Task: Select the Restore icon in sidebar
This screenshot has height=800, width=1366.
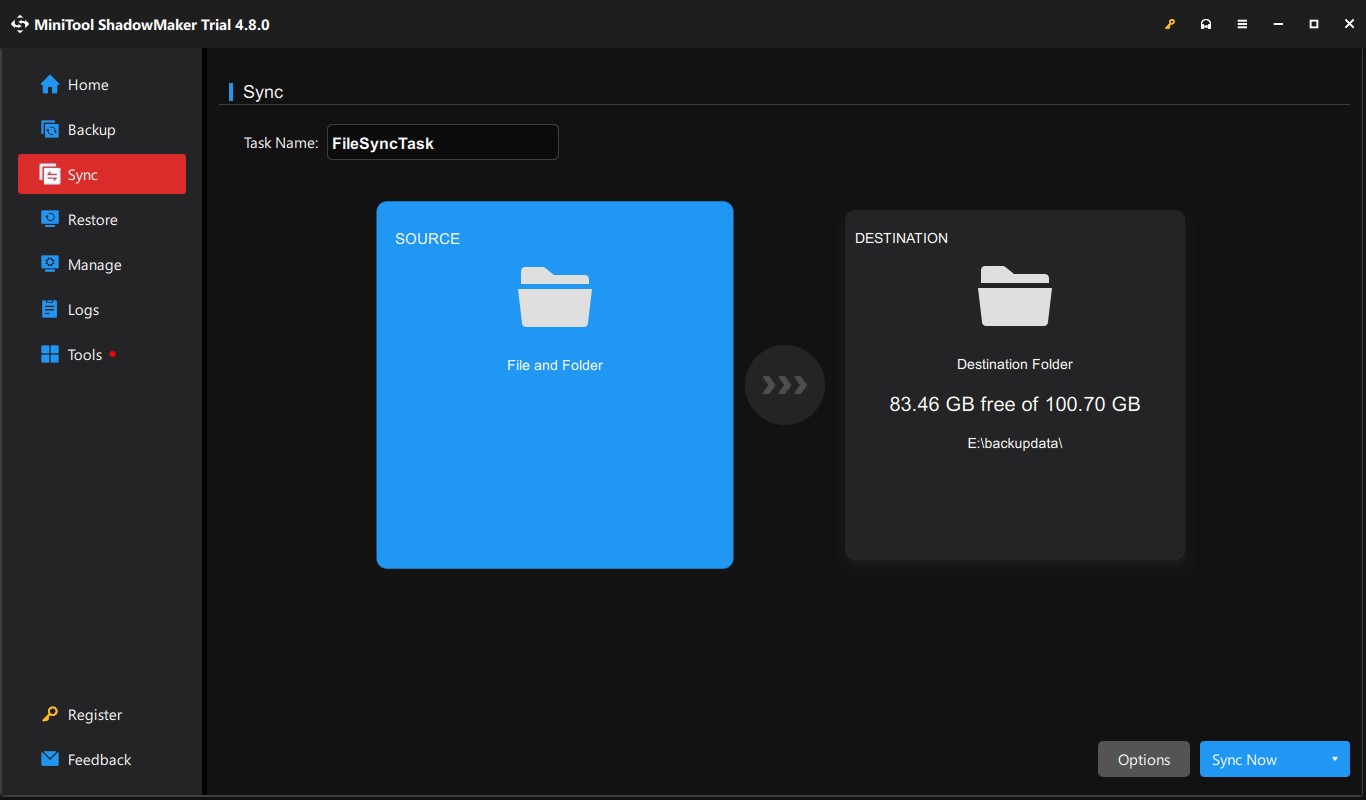Action: [x=50, y=219]
